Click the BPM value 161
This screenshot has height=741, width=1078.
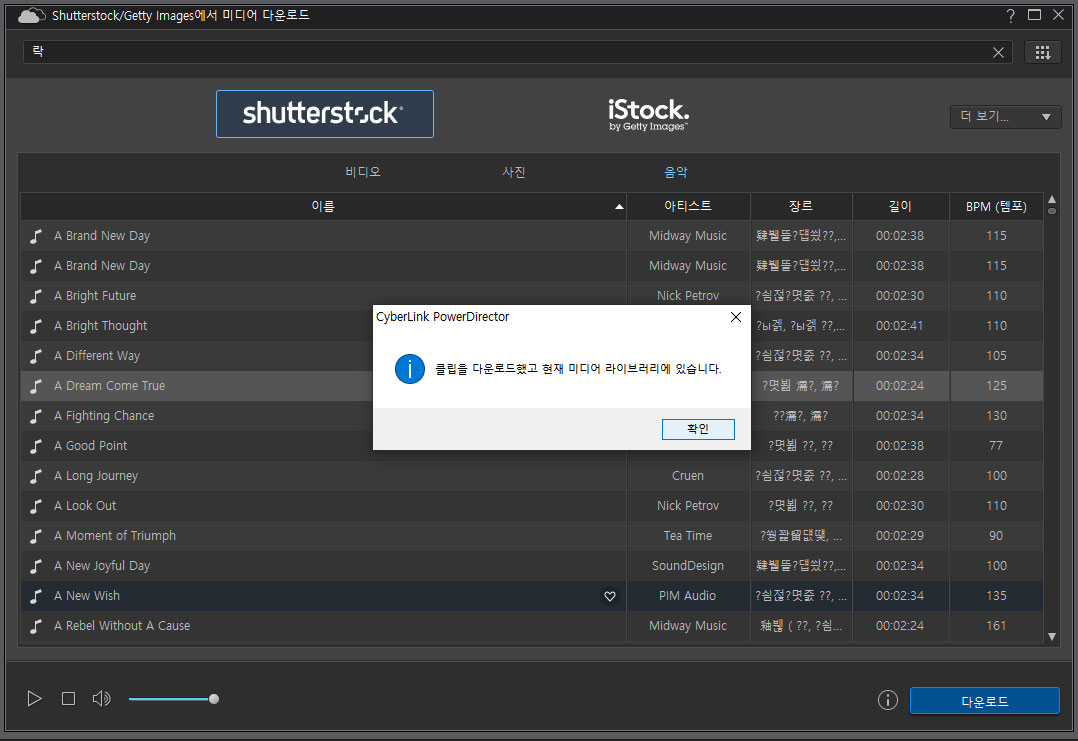[x=996, y=626]
